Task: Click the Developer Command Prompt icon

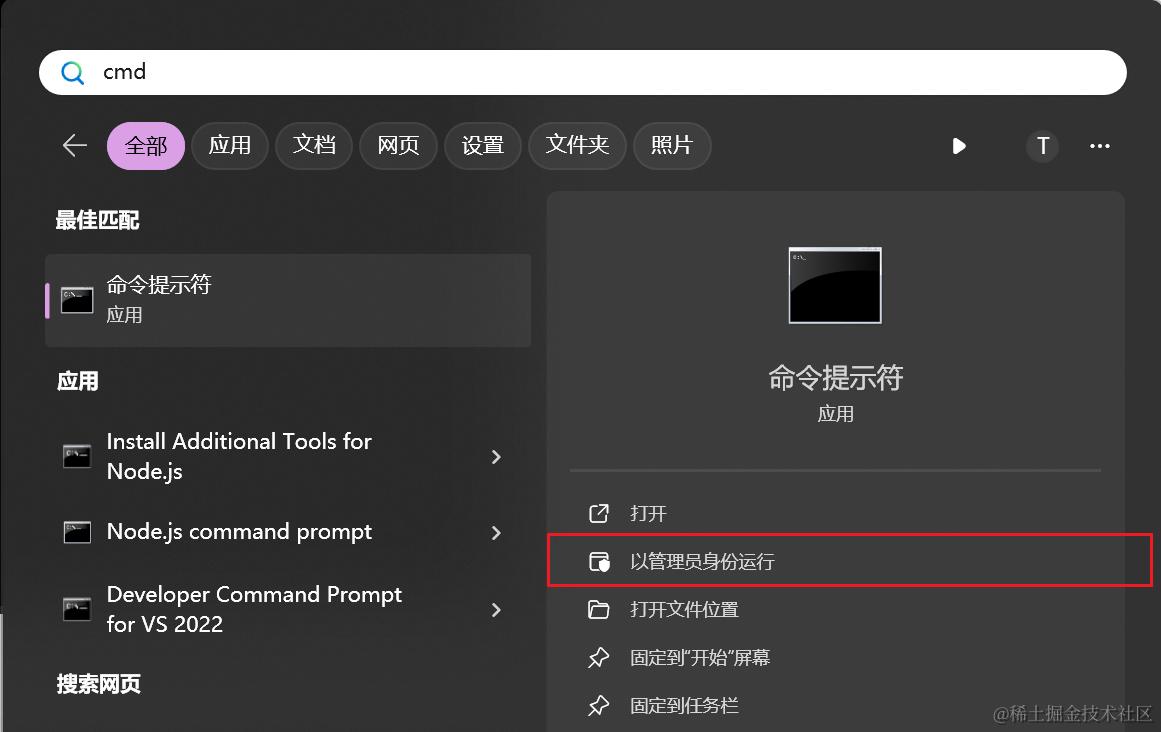Action: point(77,609)
